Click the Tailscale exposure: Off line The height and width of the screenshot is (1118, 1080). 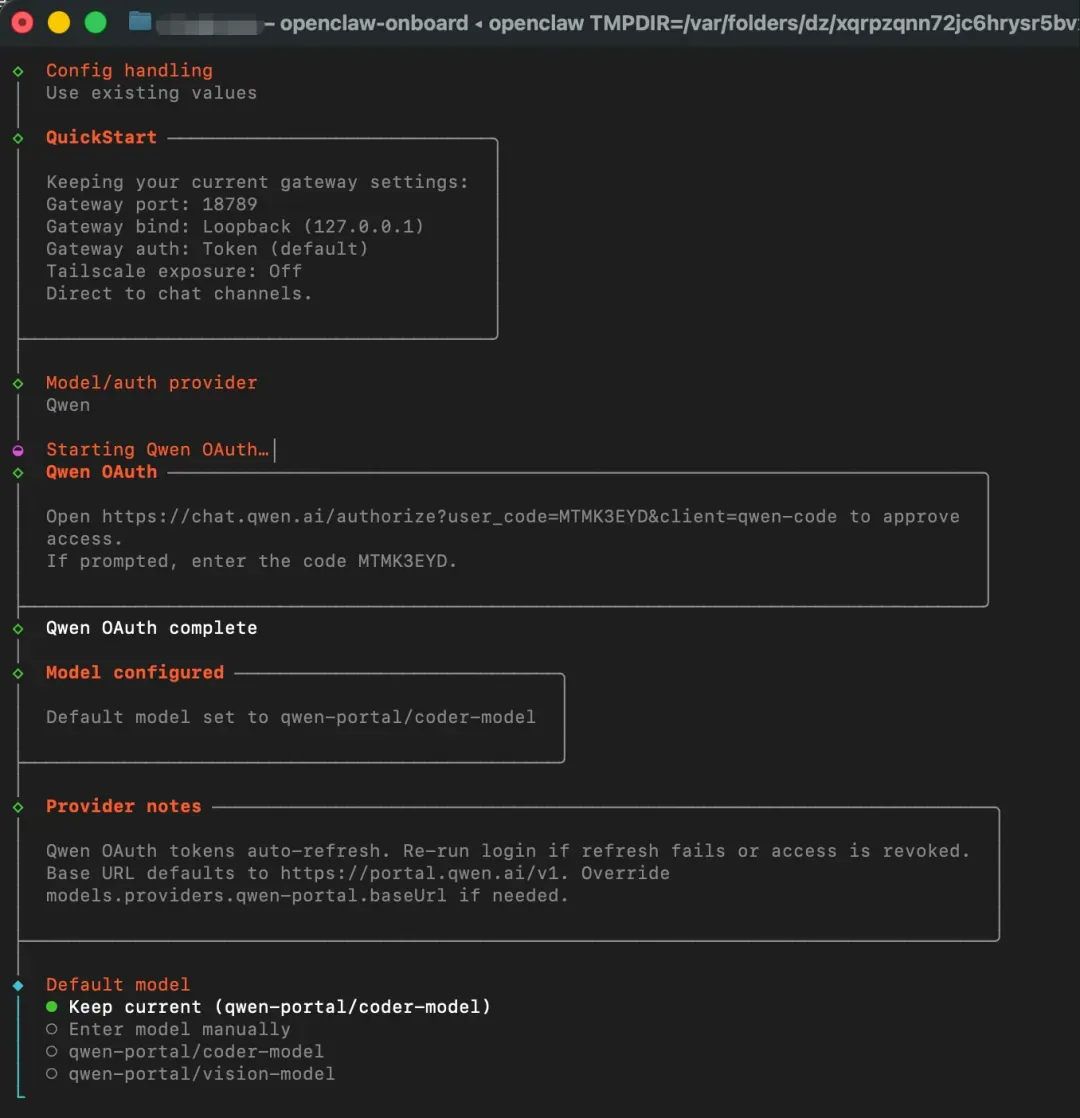coord(174,271)
